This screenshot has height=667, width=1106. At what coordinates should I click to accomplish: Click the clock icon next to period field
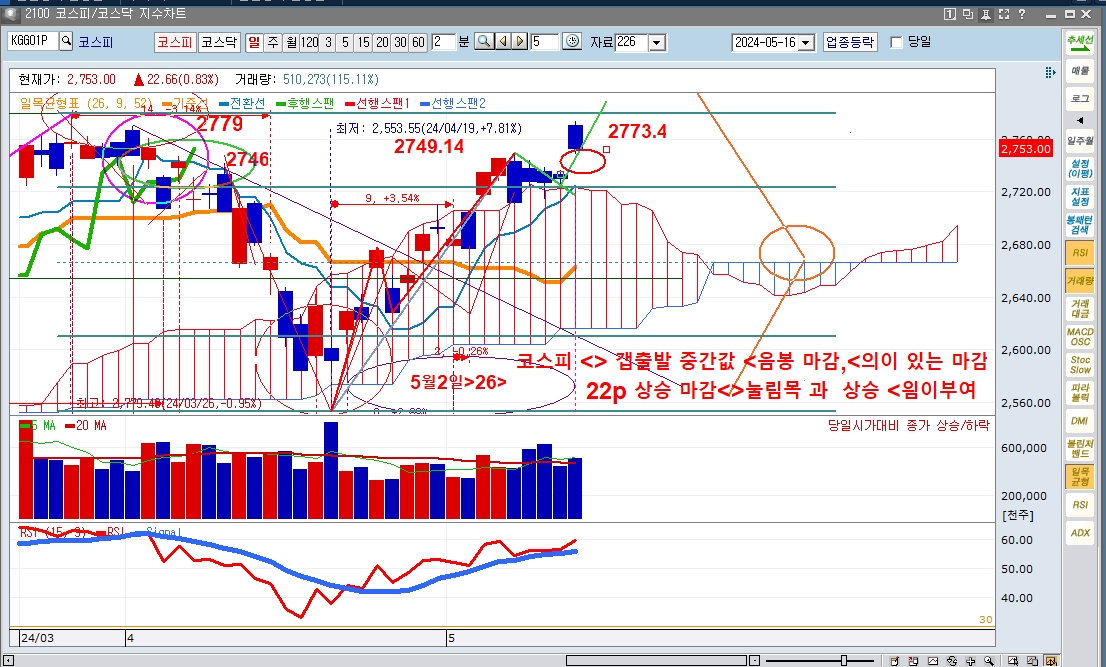pyautogui.click(x=572, y=42)
